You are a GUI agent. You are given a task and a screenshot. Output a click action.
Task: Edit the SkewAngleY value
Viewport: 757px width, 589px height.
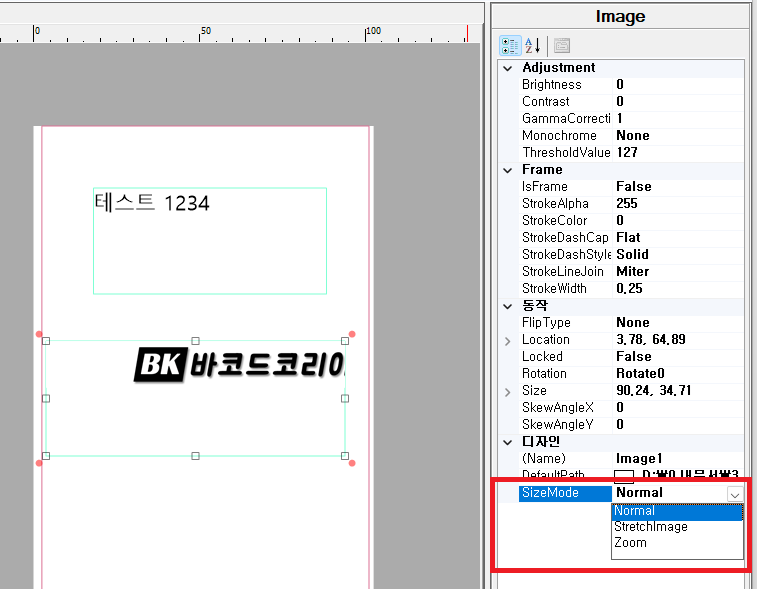point(678,424)
